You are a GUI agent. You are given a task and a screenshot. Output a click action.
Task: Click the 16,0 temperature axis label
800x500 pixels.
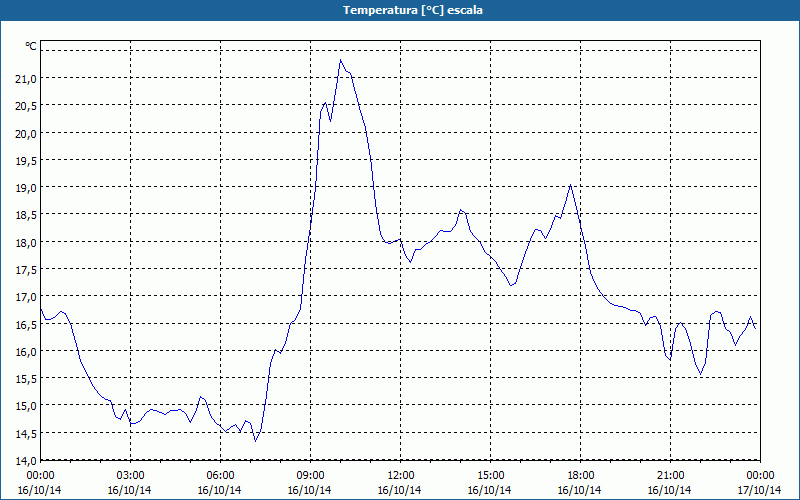(27, 351)
